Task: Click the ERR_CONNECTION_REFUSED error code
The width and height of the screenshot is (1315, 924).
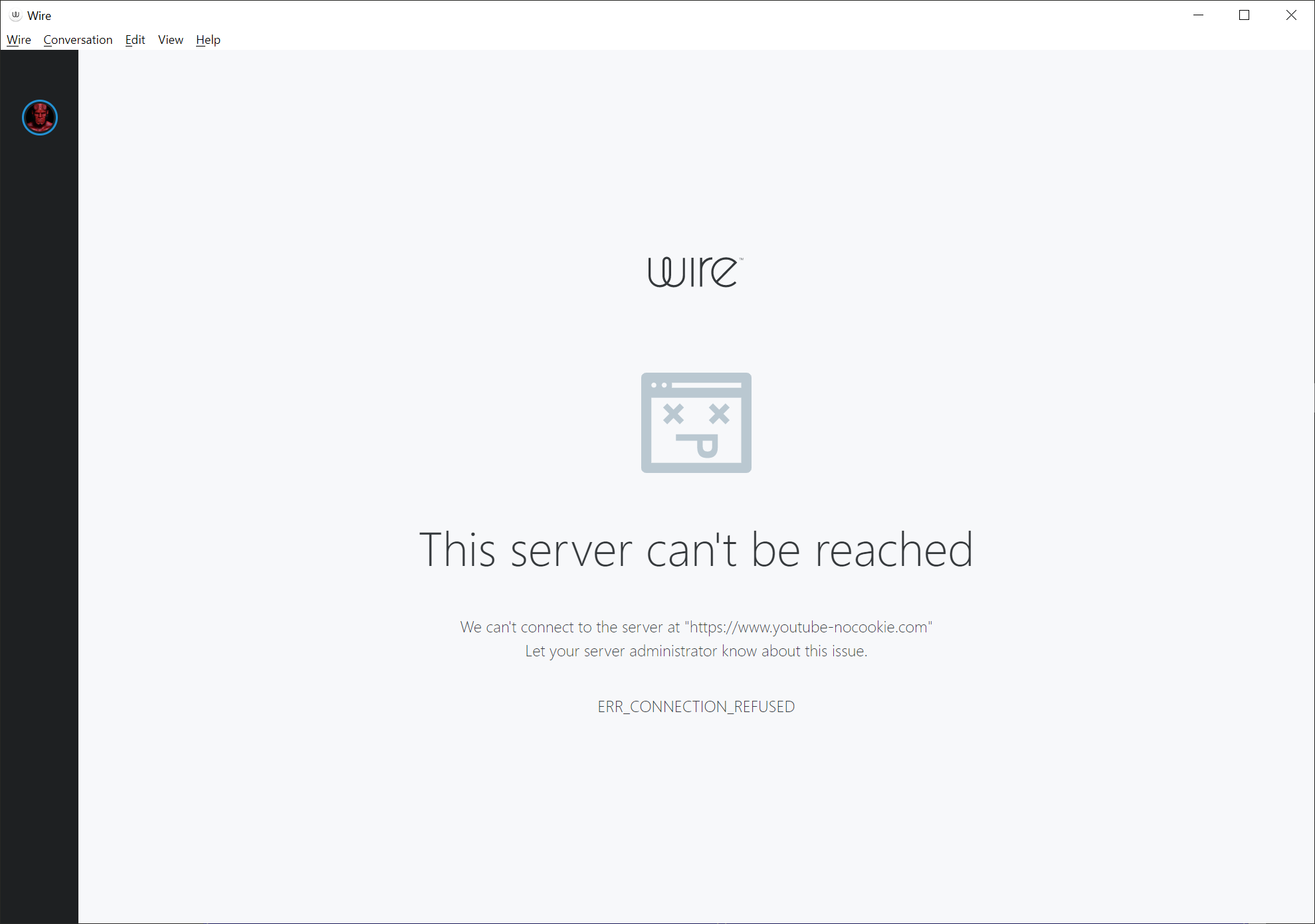Action: pos(696,706)
